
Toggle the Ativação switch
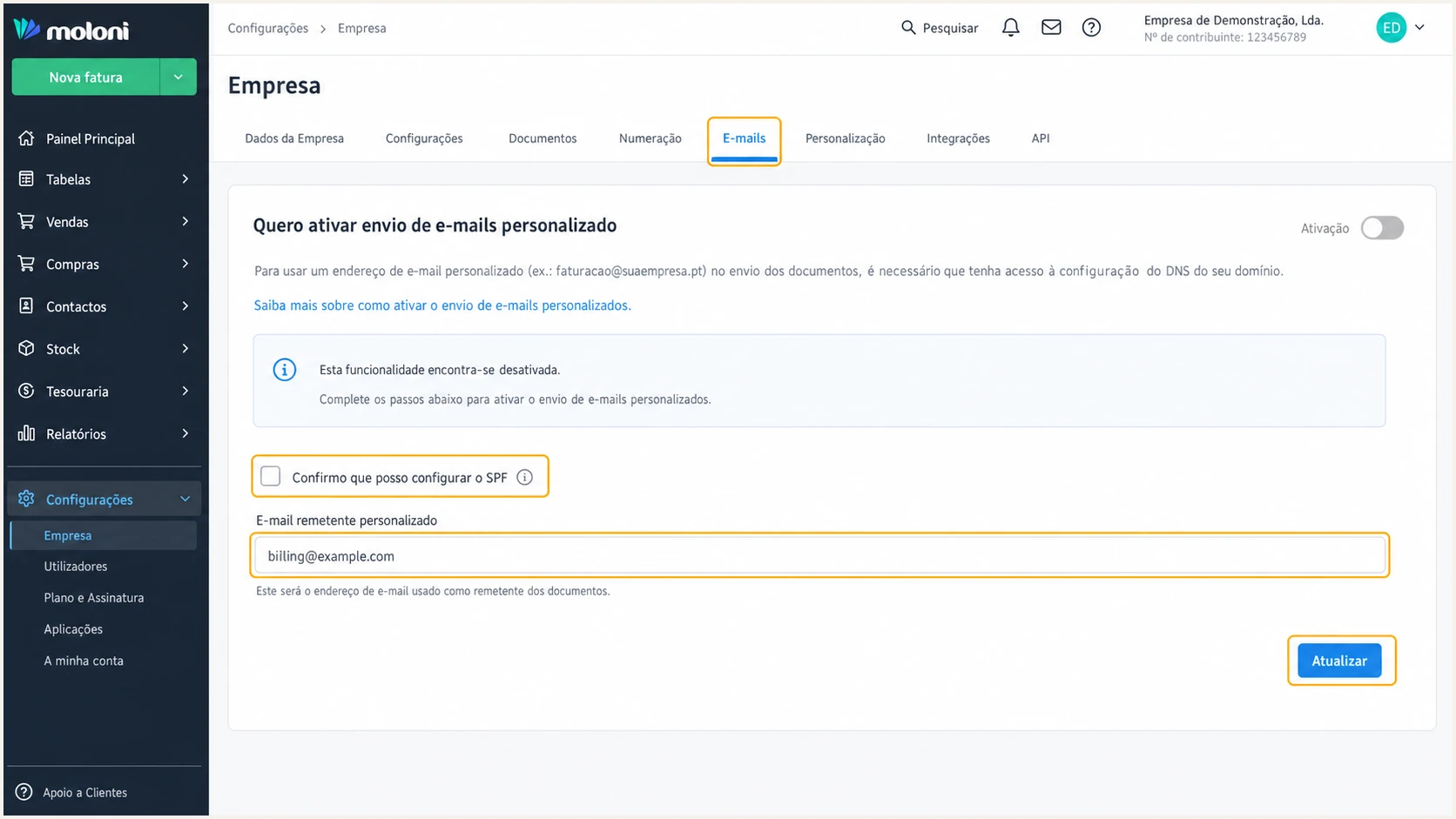(x=1382, y=228)
